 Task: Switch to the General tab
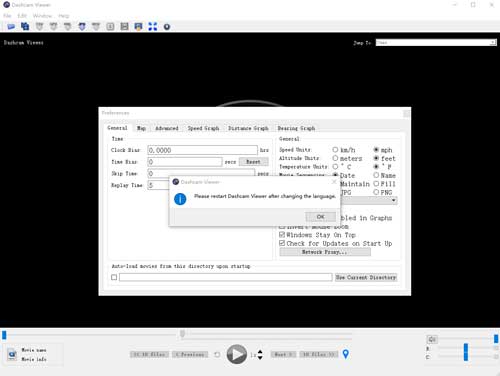click(x=117, y=128)
